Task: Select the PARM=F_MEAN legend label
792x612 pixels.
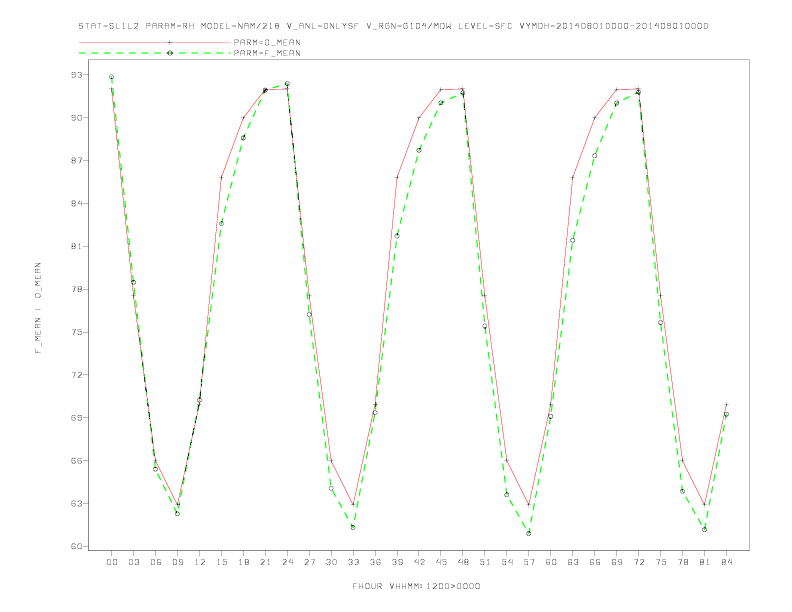Action: click(267, 53)
